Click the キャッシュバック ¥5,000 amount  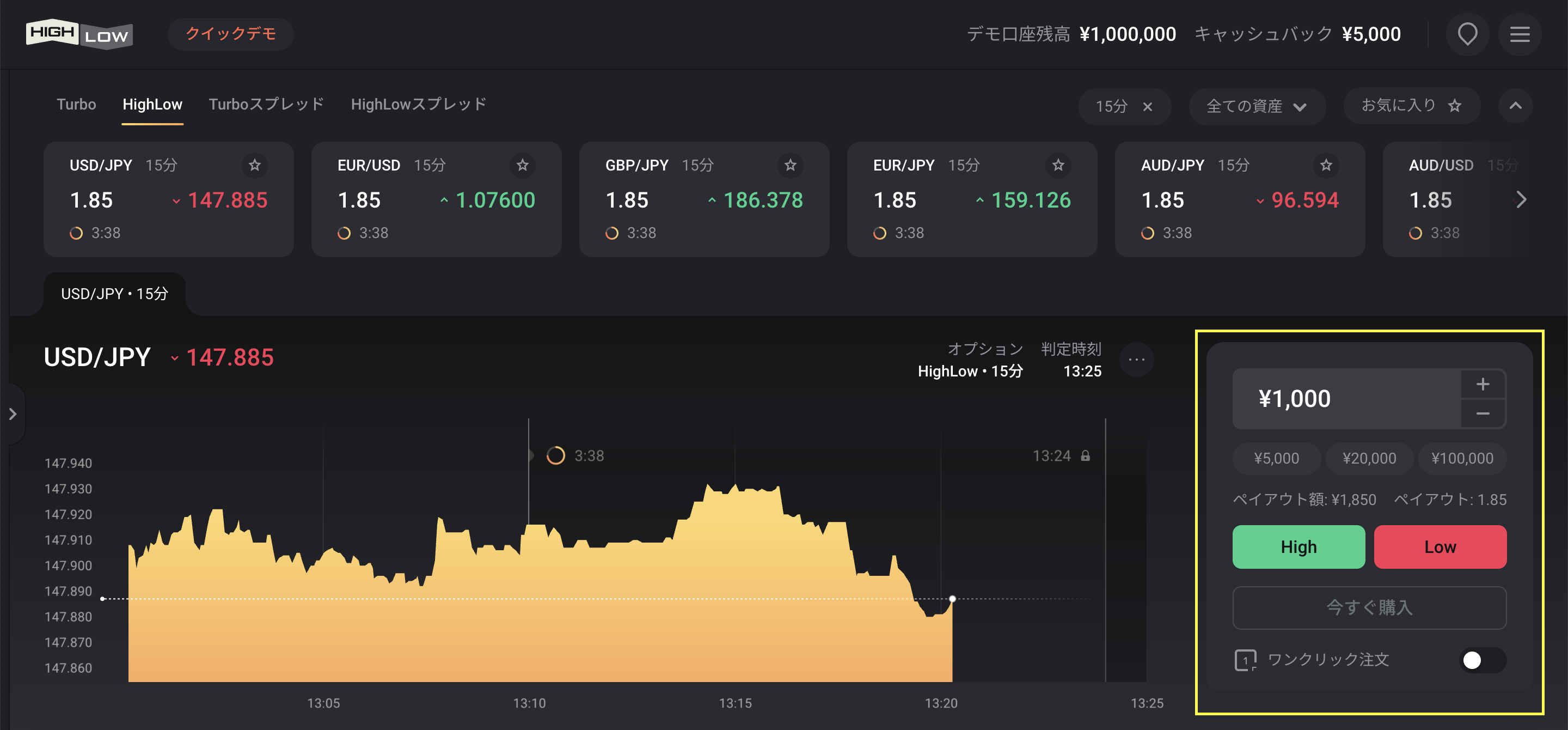(1297, 34)
